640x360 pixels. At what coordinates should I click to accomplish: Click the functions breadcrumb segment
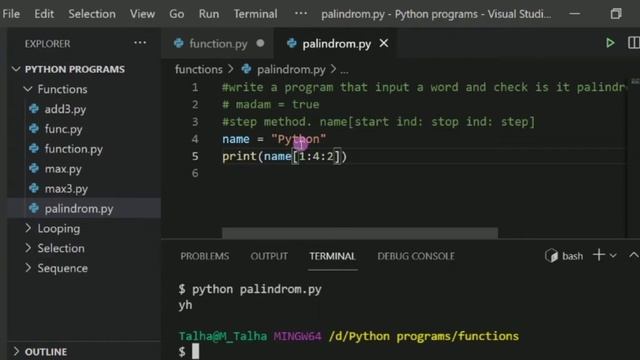(x=199, y=69)
